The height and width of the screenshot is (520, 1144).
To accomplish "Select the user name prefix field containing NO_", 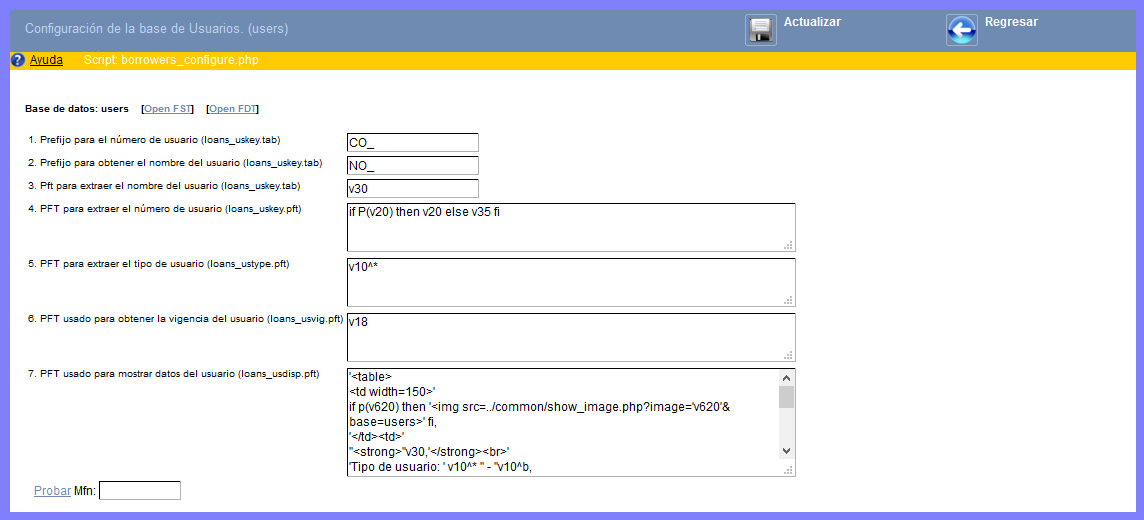I will point(412,166).
